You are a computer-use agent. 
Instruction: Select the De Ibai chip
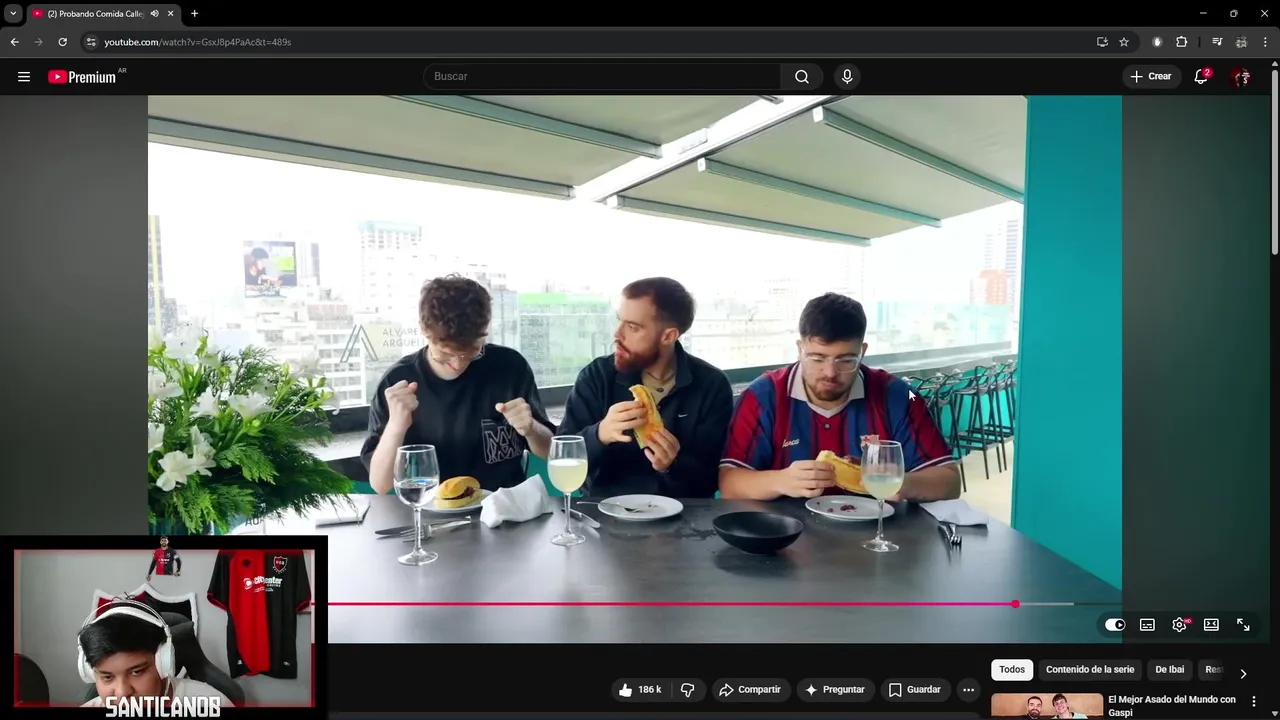click(1169, 670)
